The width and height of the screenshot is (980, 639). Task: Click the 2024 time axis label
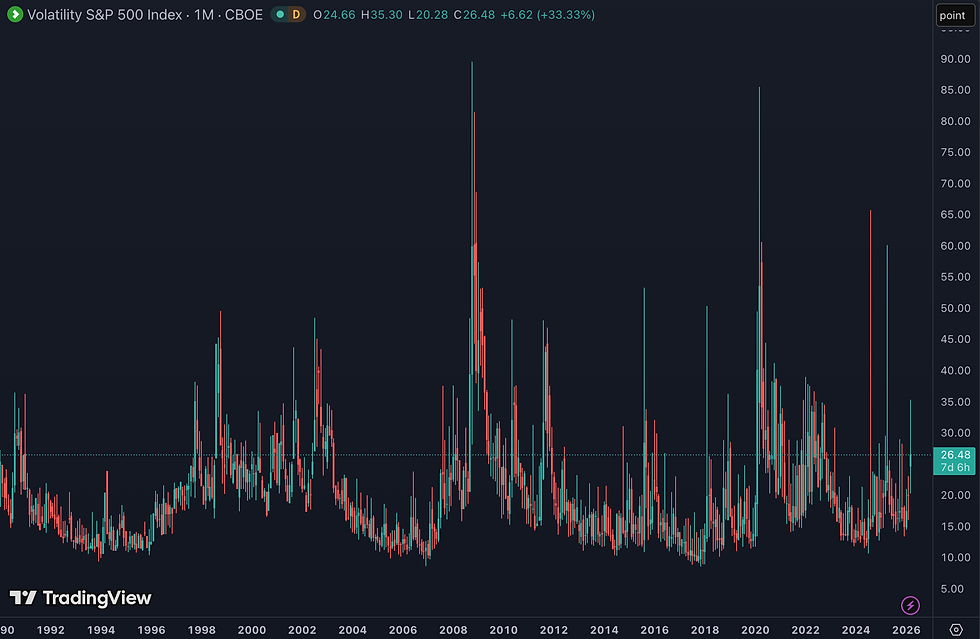856,630
